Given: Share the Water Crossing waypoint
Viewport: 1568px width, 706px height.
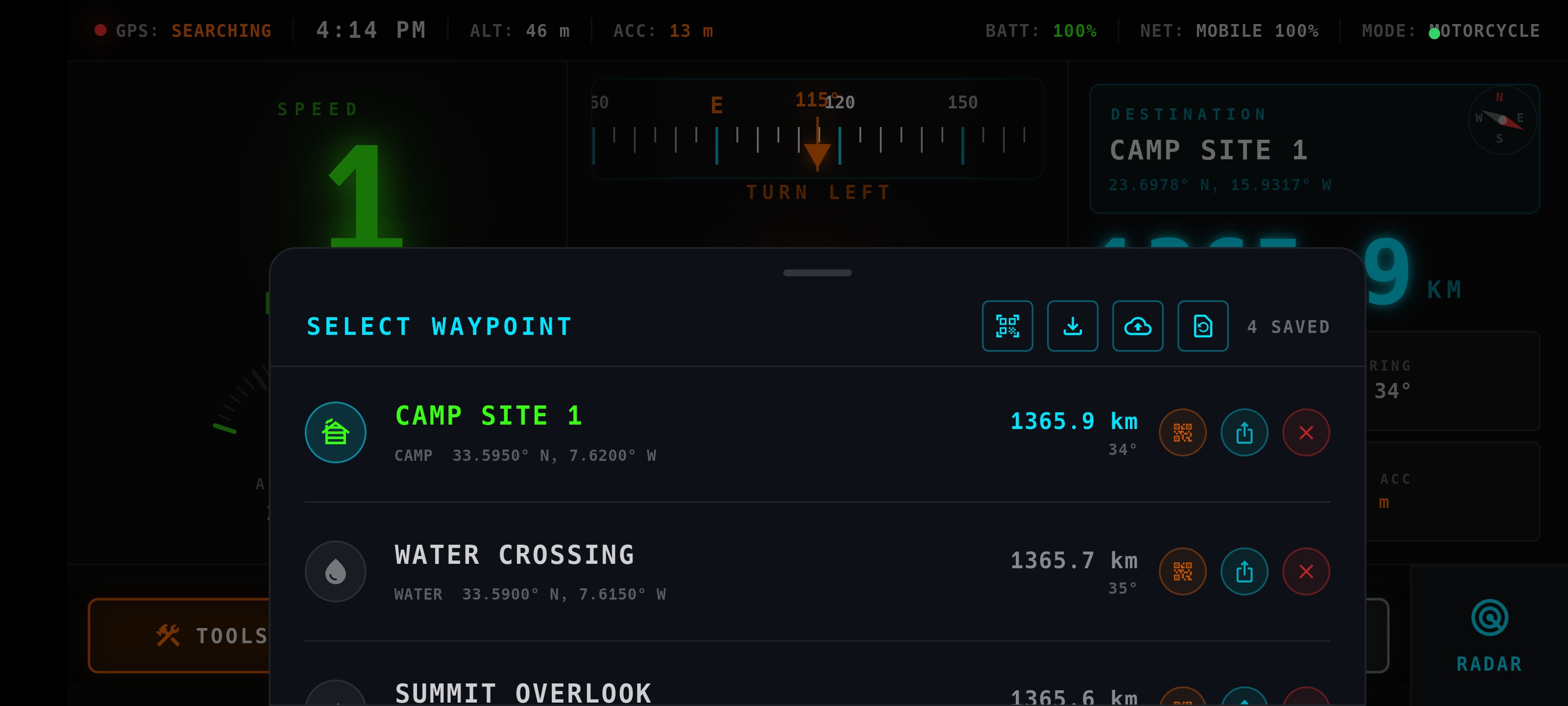Looking at the screenshot, I should click(x=1244, y=571).
